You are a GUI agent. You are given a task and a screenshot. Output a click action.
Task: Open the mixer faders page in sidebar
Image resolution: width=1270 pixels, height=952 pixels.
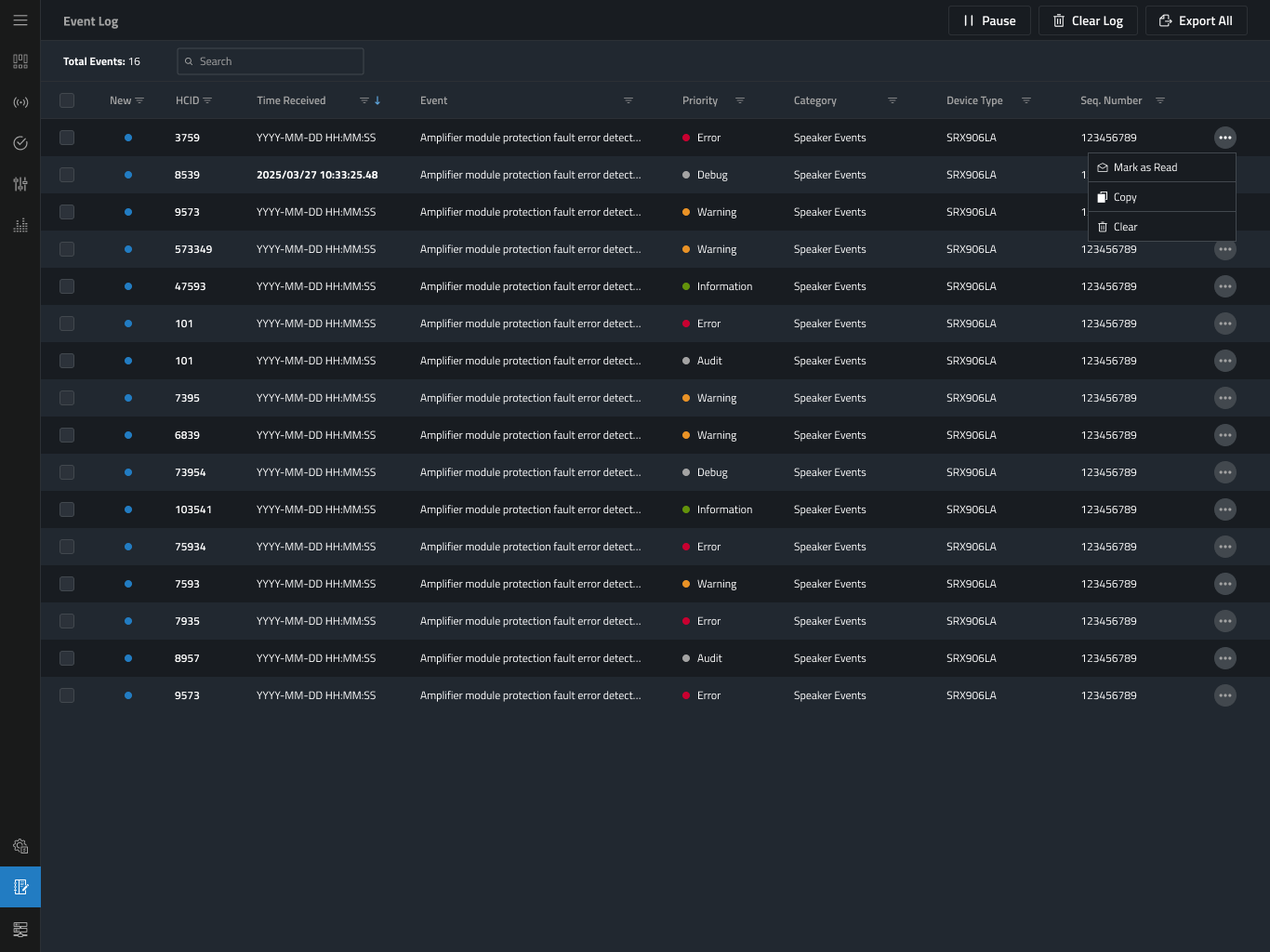20,184
